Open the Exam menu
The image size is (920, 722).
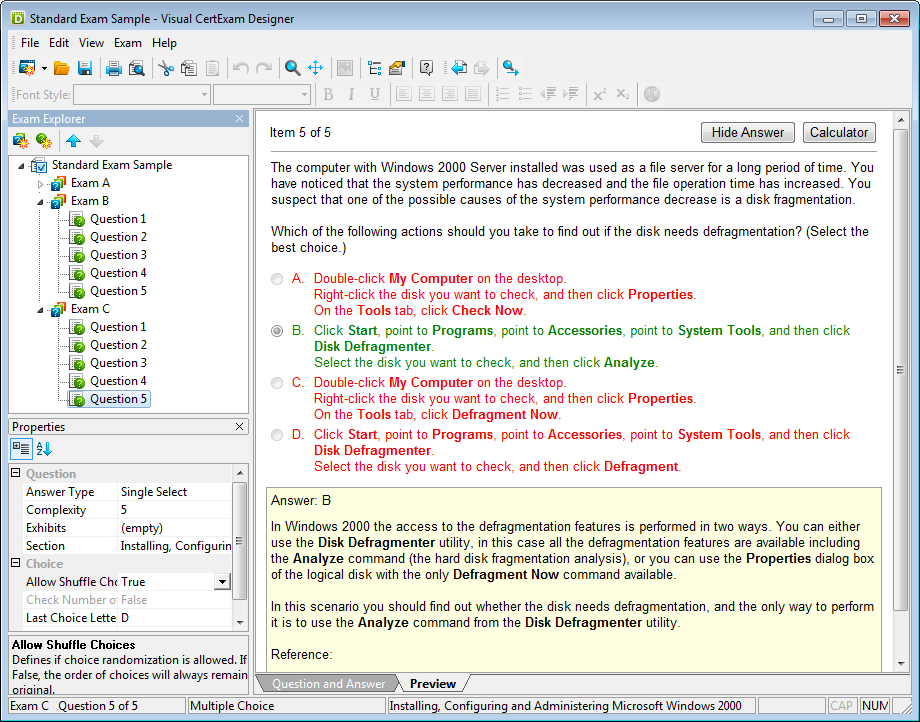tap(127, 43)
